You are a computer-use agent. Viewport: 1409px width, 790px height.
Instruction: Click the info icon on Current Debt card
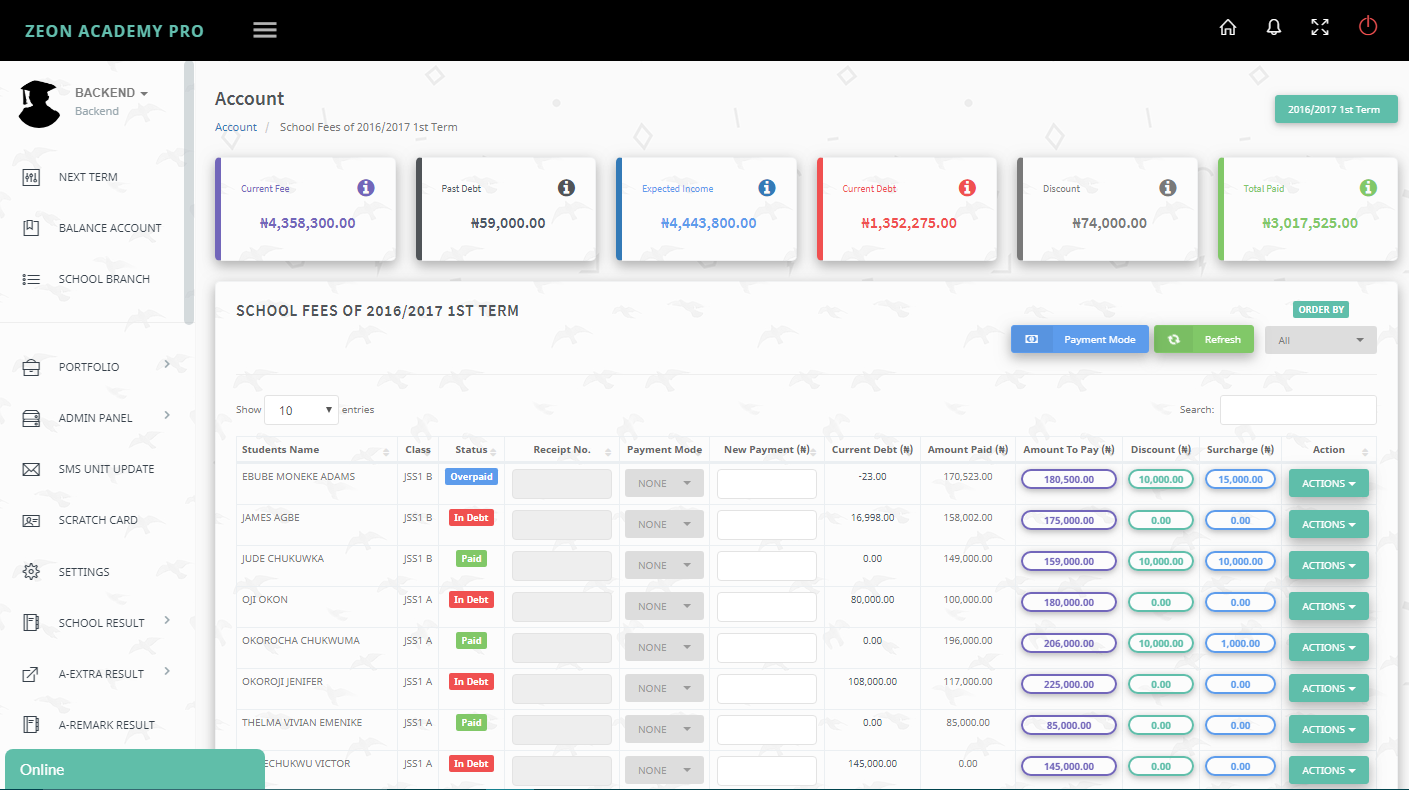click(x=967, y=188)
